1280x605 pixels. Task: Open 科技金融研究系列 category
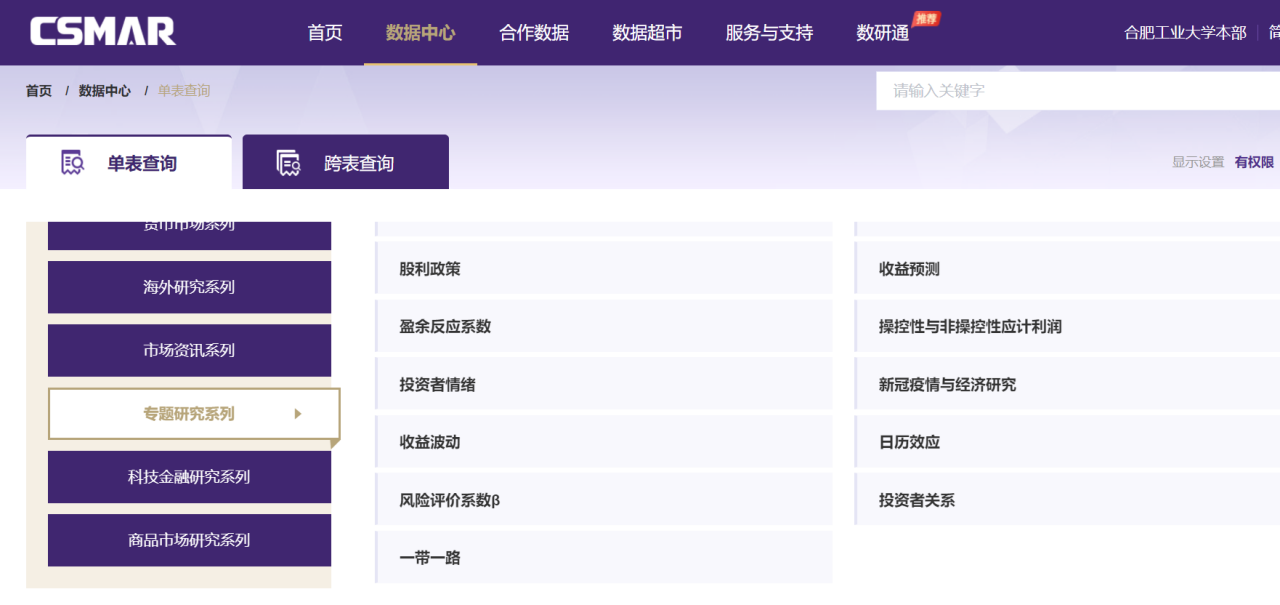189,477
